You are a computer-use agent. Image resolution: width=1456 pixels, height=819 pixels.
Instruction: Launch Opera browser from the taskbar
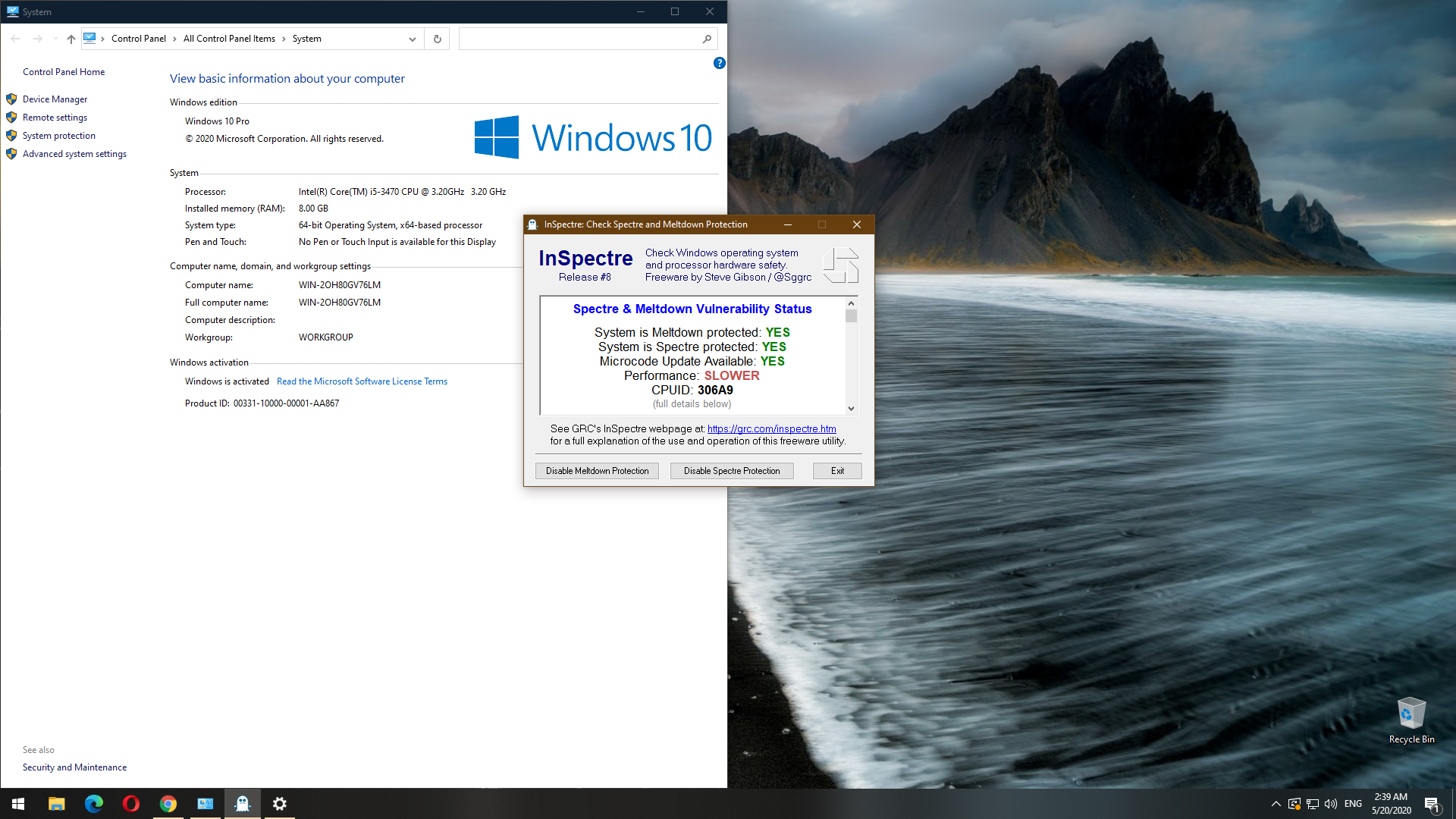(131, 804)
